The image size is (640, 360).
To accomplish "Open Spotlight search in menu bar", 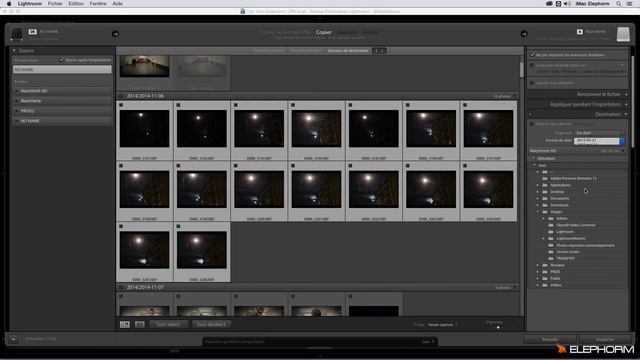I will click(619, 4).
